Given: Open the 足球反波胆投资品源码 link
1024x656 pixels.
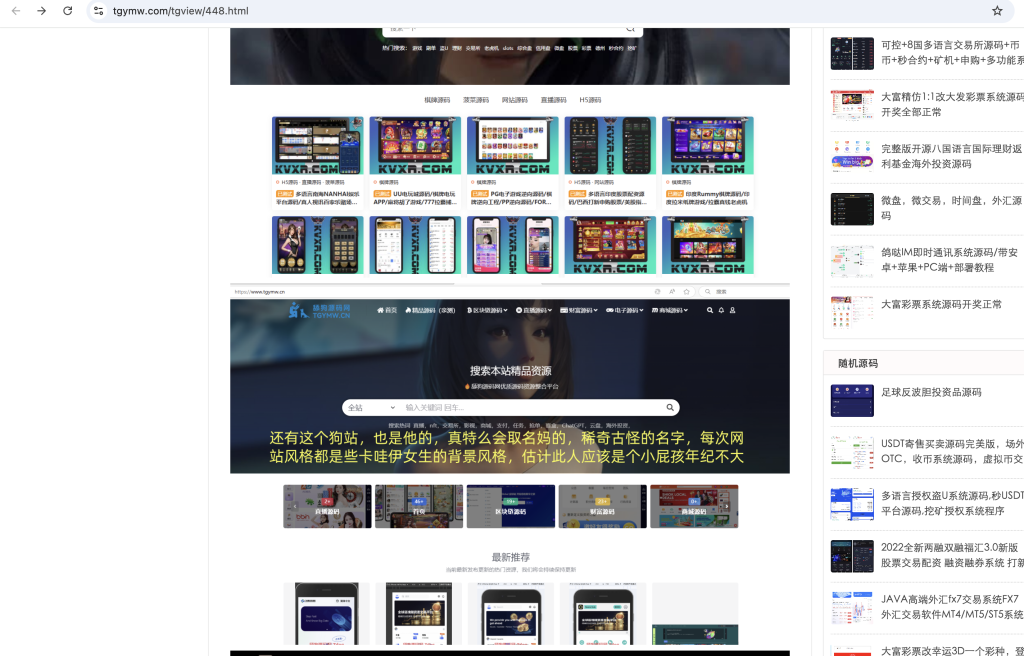Looking at the screenshot, I should [931, 392].
